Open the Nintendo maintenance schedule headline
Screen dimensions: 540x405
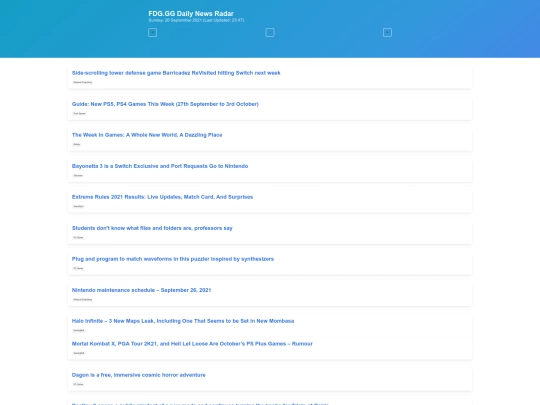[141, 290]
